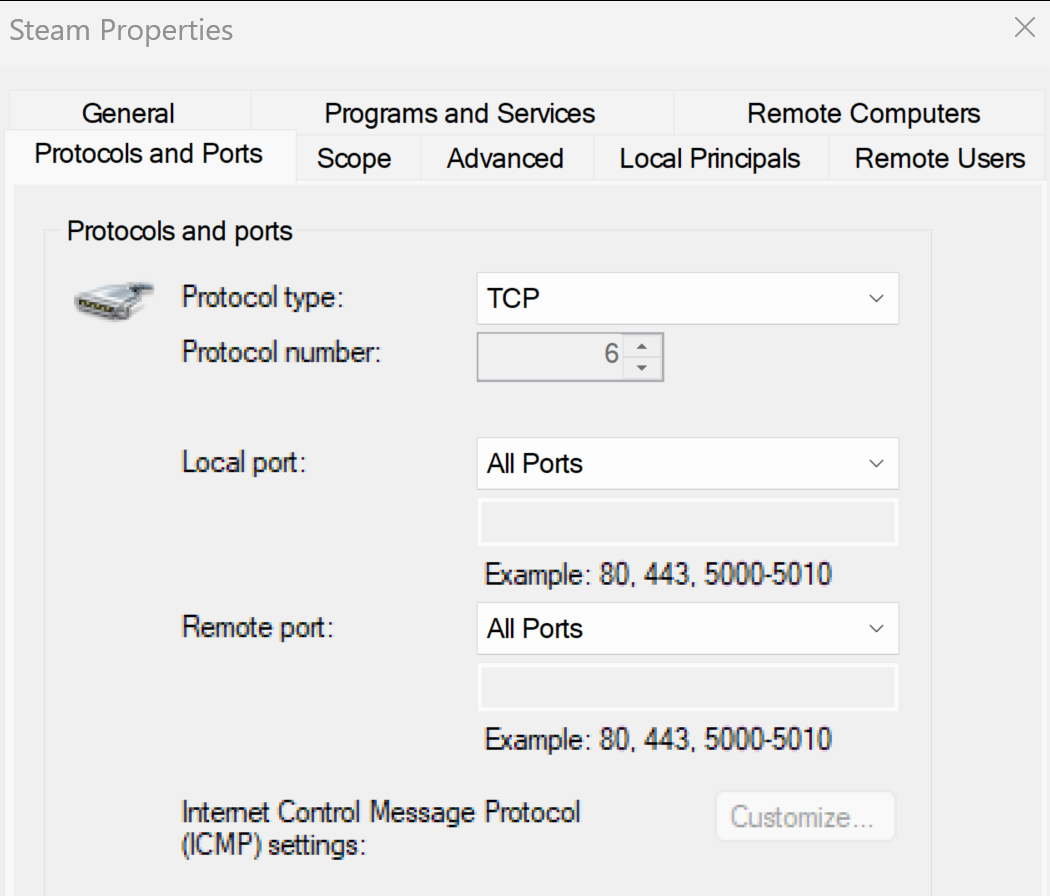This screenshot has height=896, width=1050.
Task: Select the Scope tab
Action: pyautogui.click(x=354, y=159)
